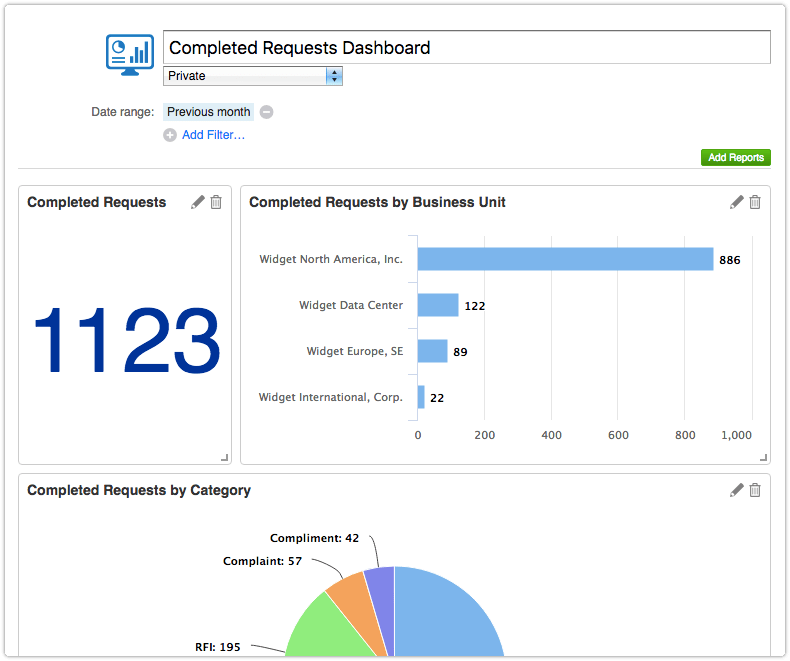Screen dimensions: 790x661
Task: Click the 89 bar value
Action: click(x=460, y=352)
